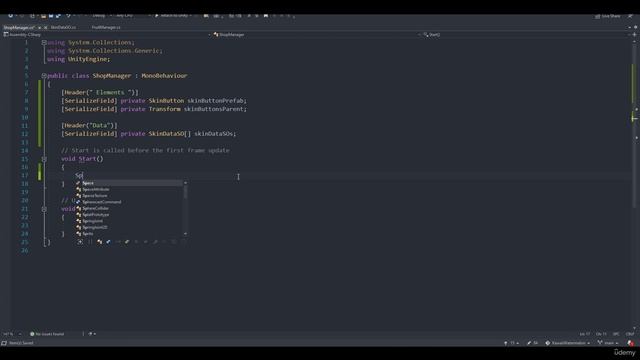Place cursor on line 17 after Sp
Viewport: 640px width, 360px height.
pos(83,176)
